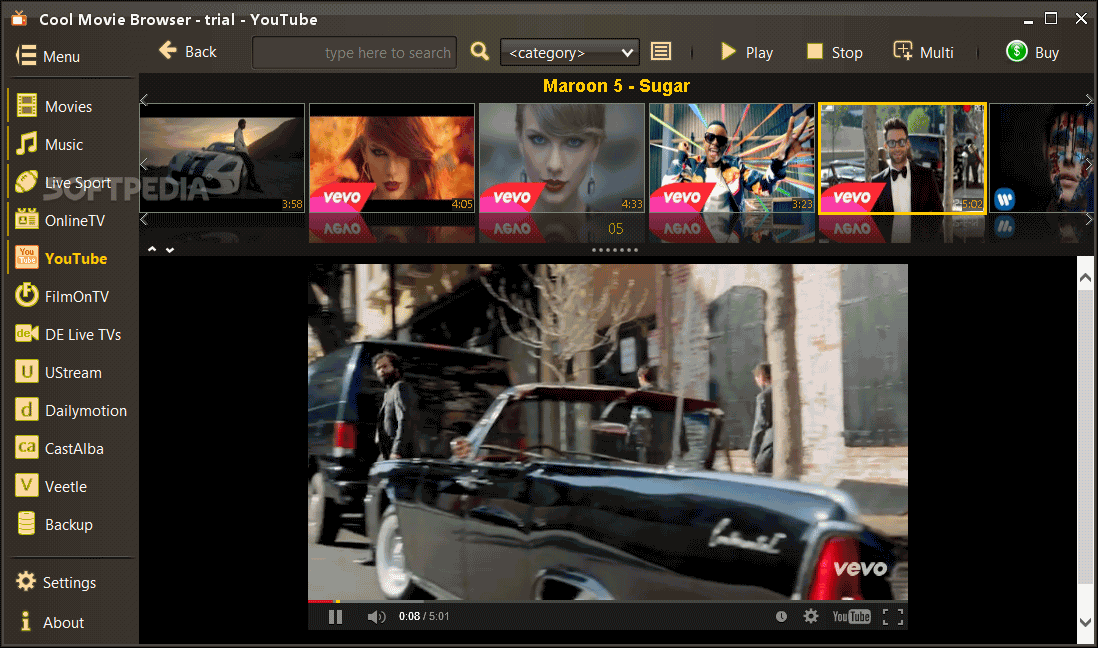Click the main video viewing area
The width and height of the screenshot is (1098, 648).
pos(608,432)
